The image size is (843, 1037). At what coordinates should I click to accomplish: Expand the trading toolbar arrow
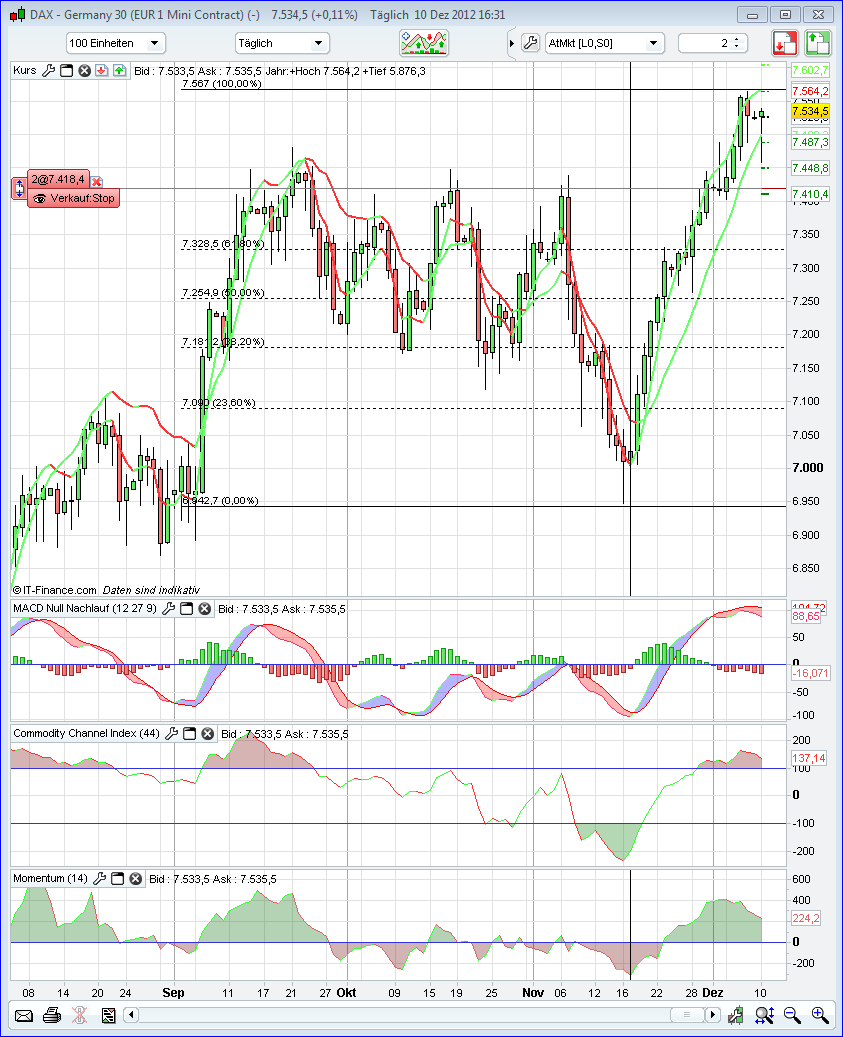pyautogui.click(x=512, y=44)
